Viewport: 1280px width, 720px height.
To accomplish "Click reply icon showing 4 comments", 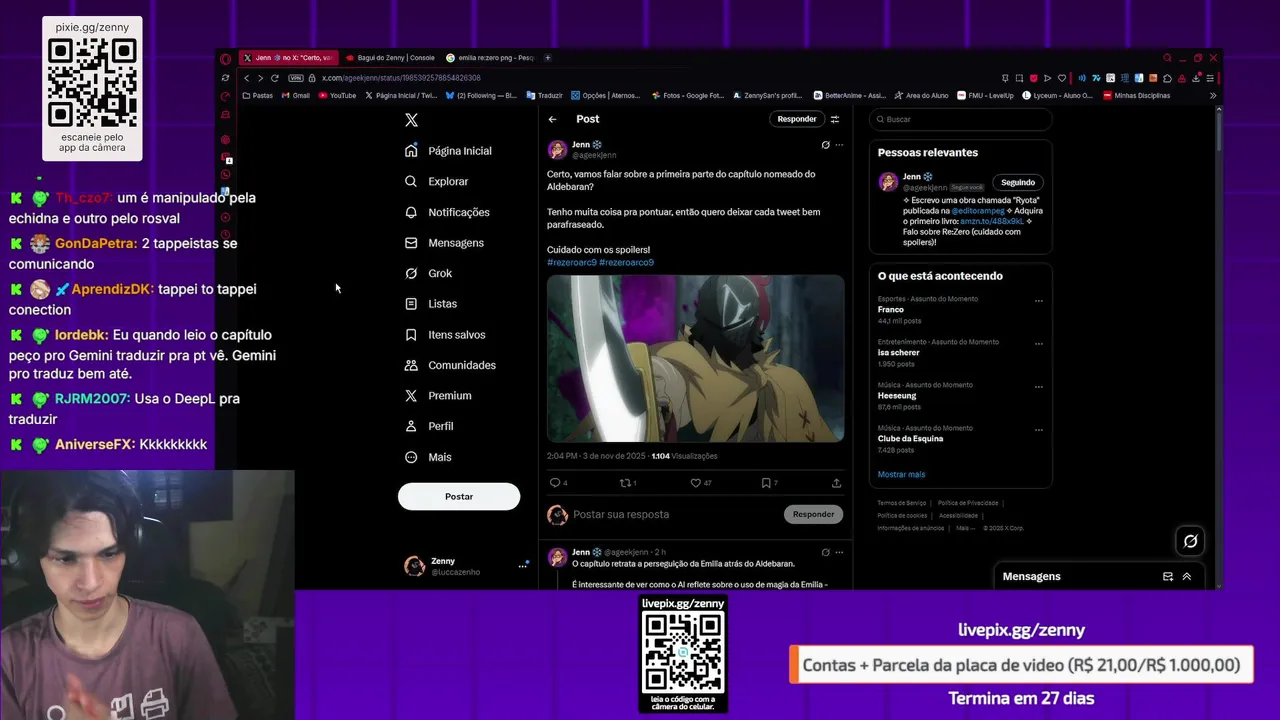I will (559, 483).
